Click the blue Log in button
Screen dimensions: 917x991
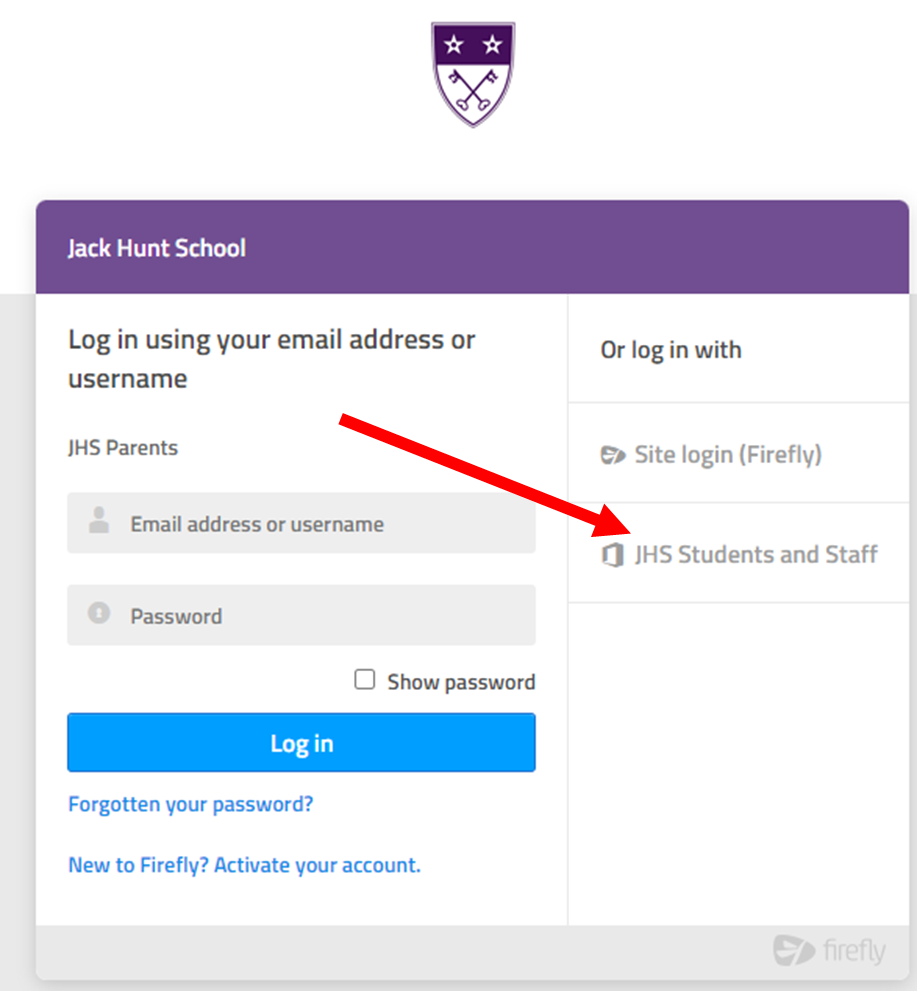301,743
